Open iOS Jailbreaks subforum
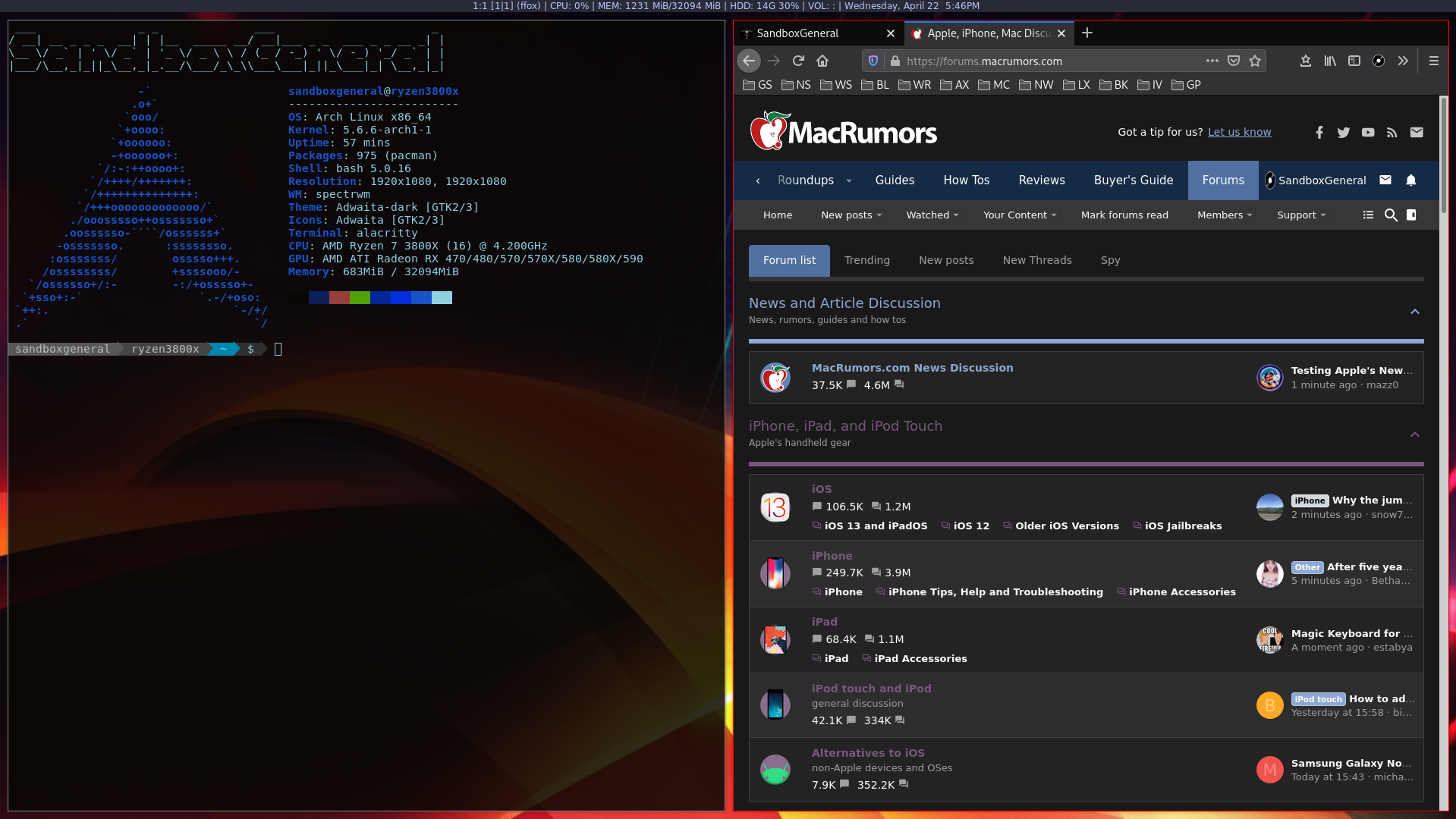1456x819 pixels. 1183,526
